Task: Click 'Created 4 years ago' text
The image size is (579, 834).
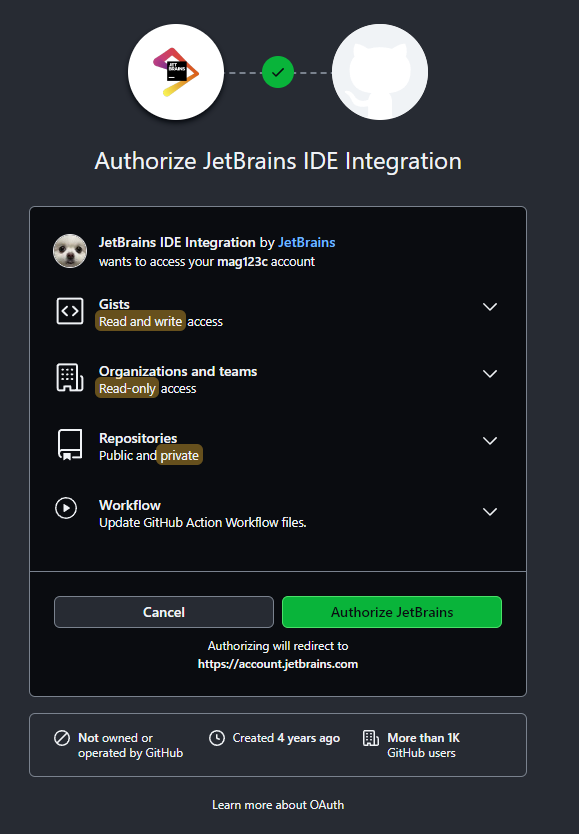Action: [286, 738]
